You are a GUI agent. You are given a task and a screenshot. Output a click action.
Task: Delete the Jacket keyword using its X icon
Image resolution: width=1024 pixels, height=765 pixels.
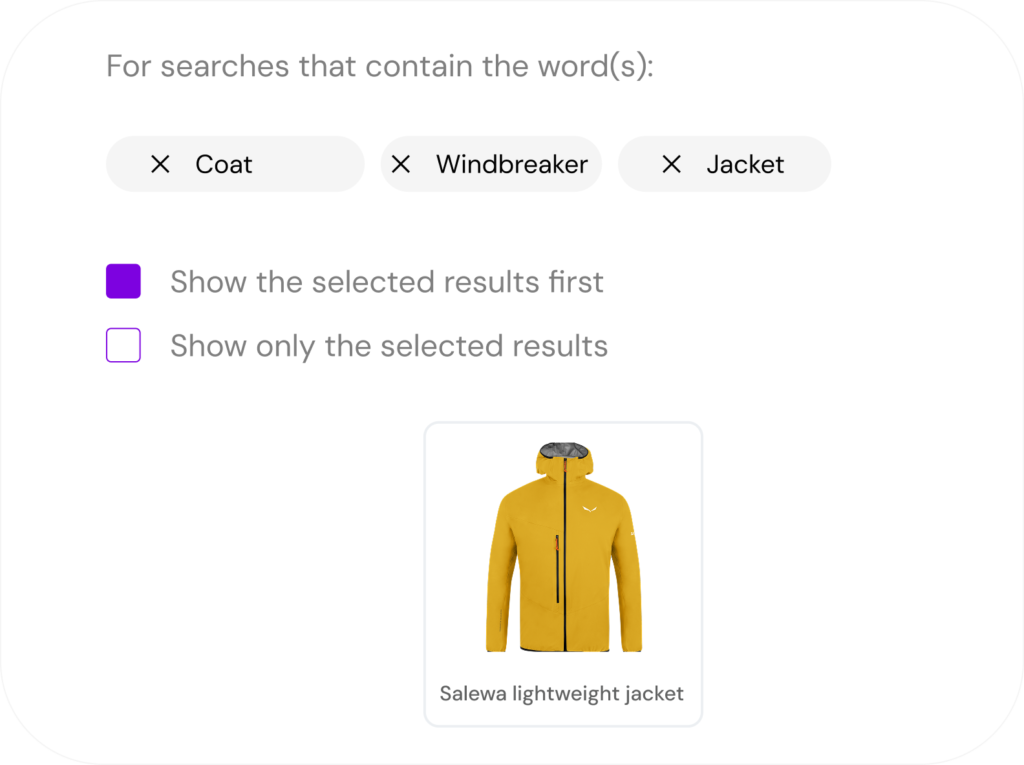672,165
